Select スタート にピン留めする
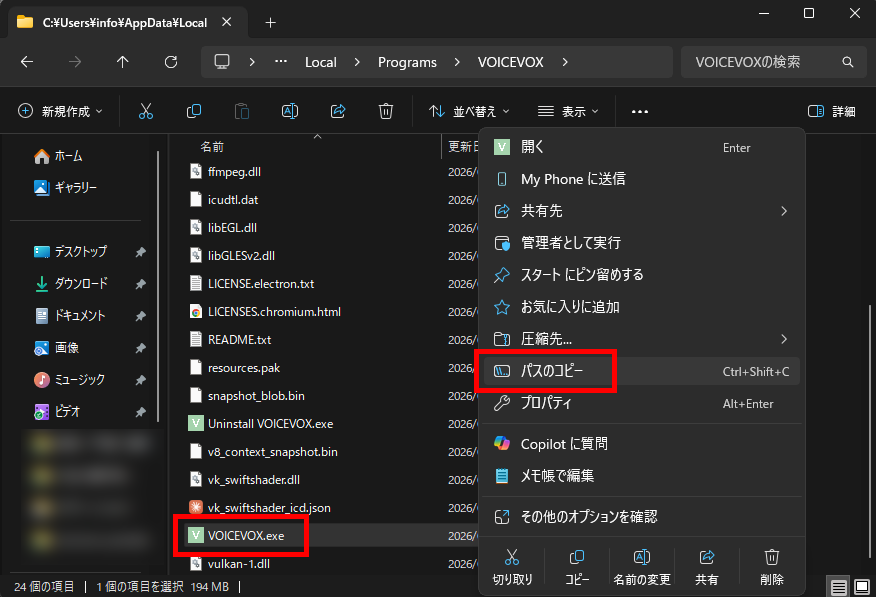 tap(642, 275)
